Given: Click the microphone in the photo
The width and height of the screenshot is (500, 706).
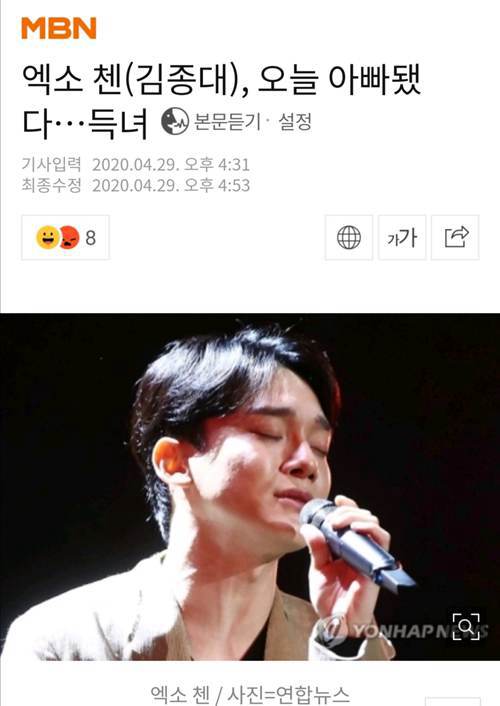Looking at the screenshot, I should point(358,542).
